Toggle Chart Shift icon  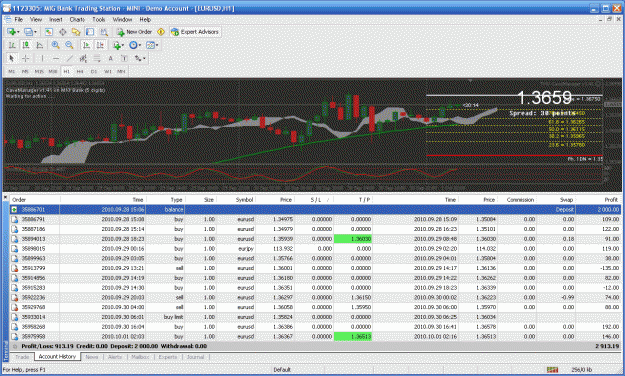(100, 45)
